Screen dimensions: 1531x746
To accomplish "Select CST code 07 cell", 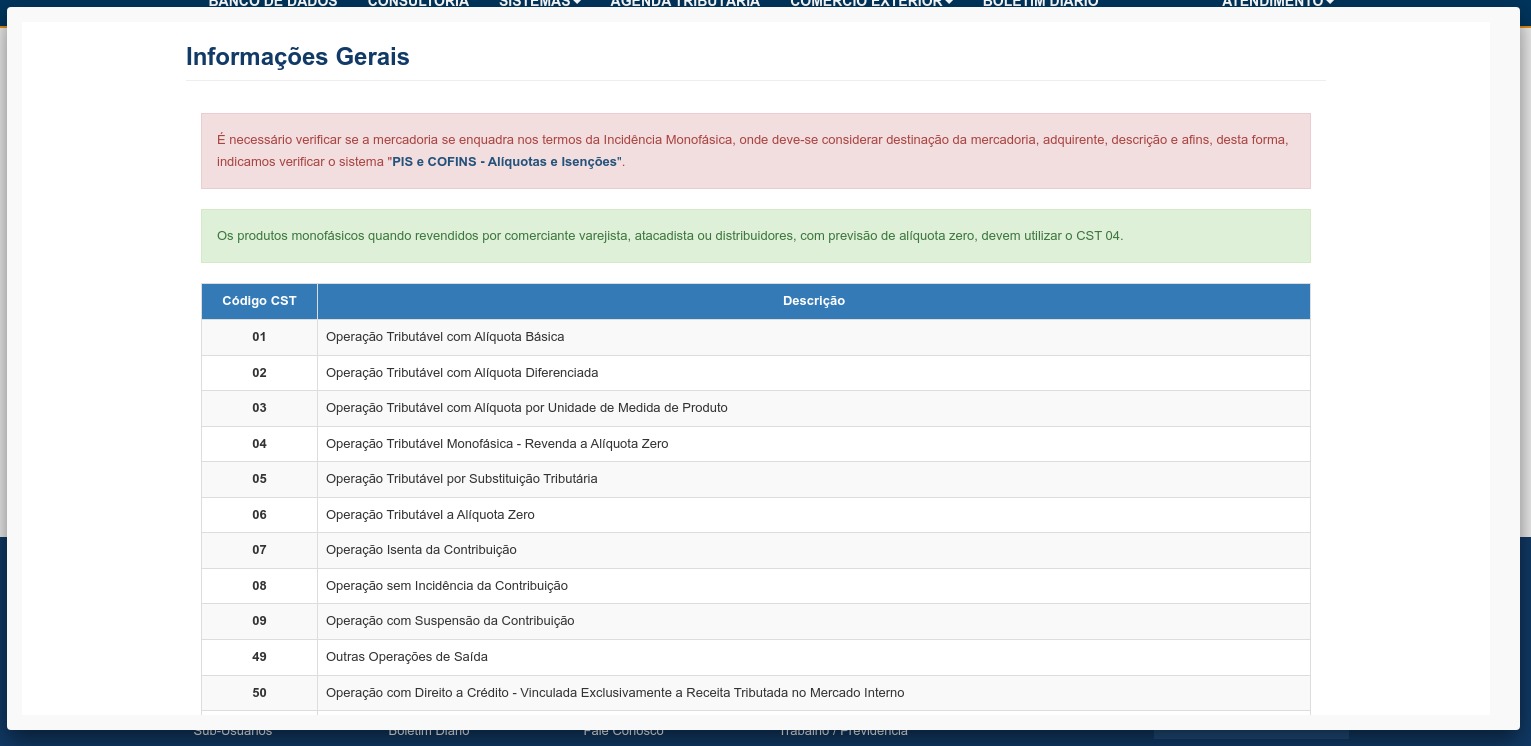I will pyautogui.click(x=259, y=550).
